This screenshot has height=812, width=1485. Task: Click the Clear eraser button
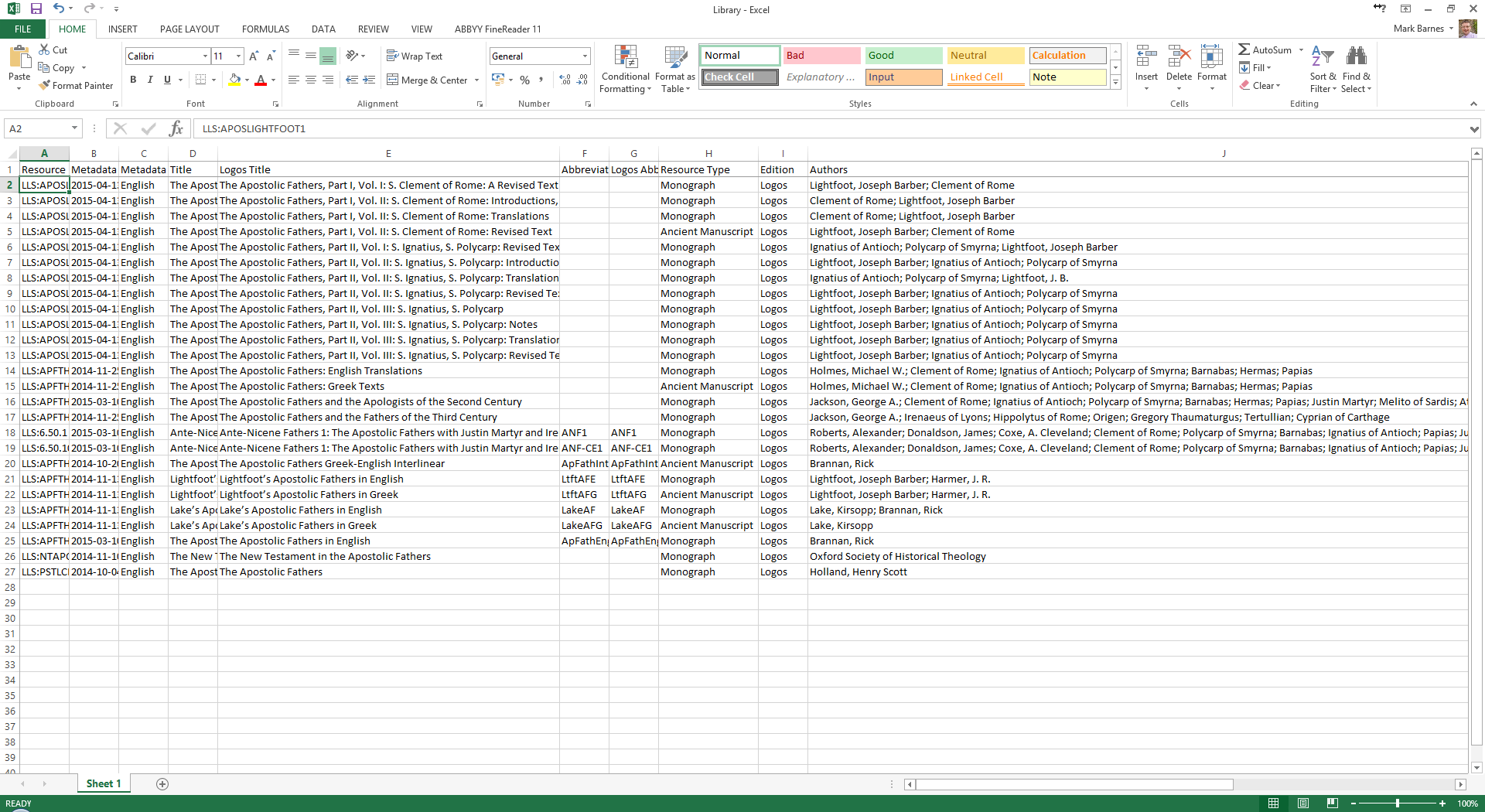(x=1259, y=86)
